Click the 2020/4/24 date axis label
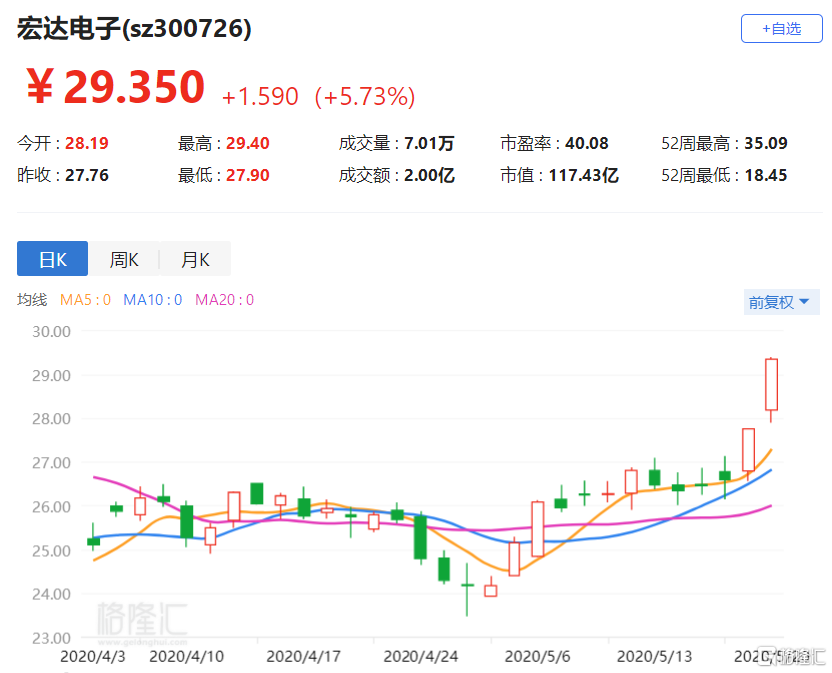The width and height of the screenshot is (832, 673). (x=421, y=657)
